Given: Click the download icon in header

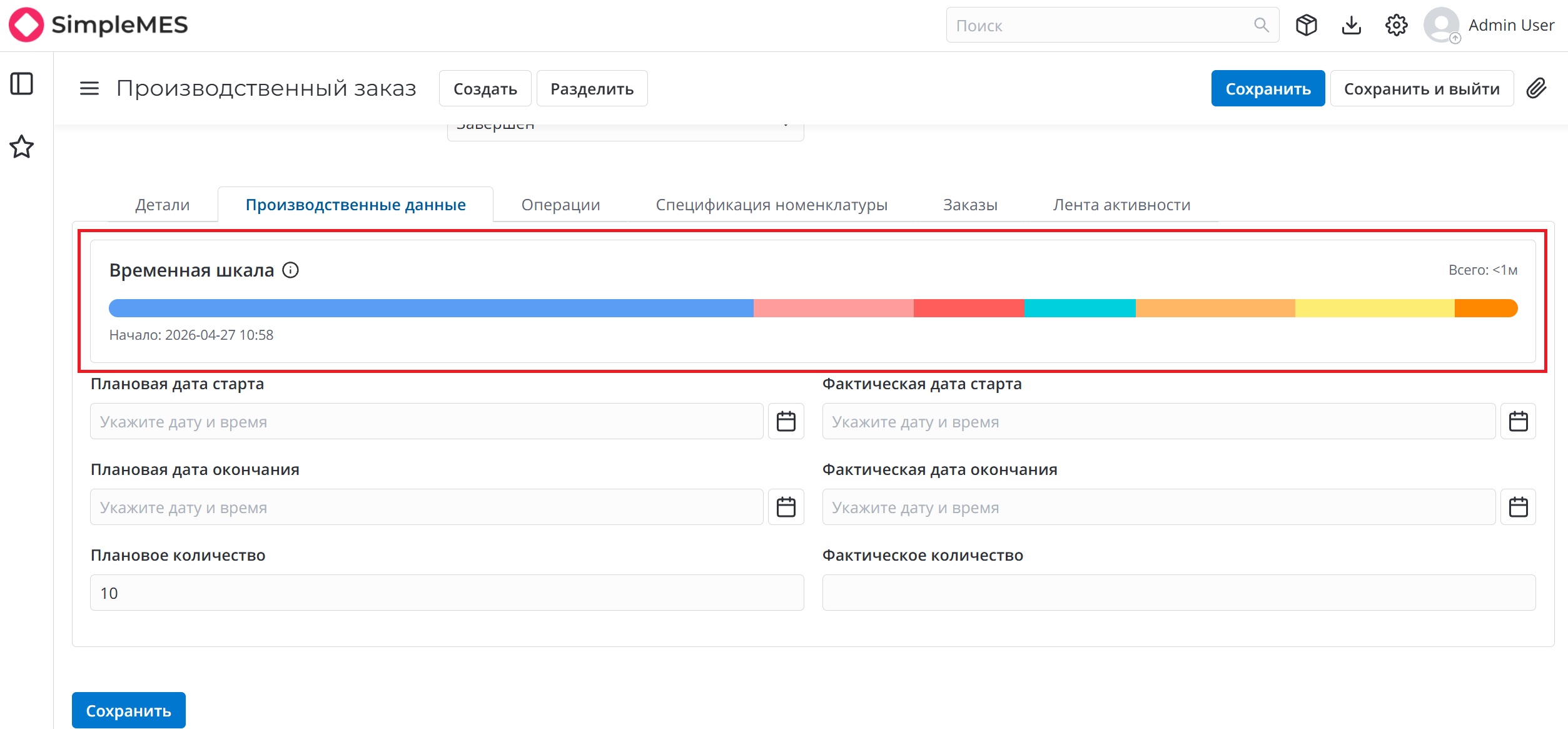Looking at the screenshot, I should [x=1351, y=25].
